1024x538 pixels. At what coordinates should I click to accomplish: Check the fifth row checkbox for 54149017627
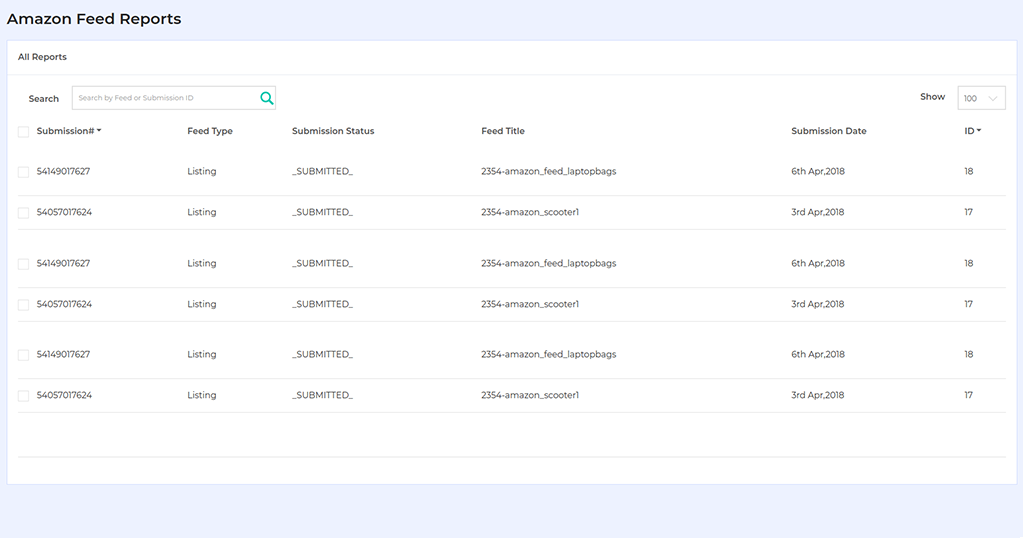click(x=24, y=355)
